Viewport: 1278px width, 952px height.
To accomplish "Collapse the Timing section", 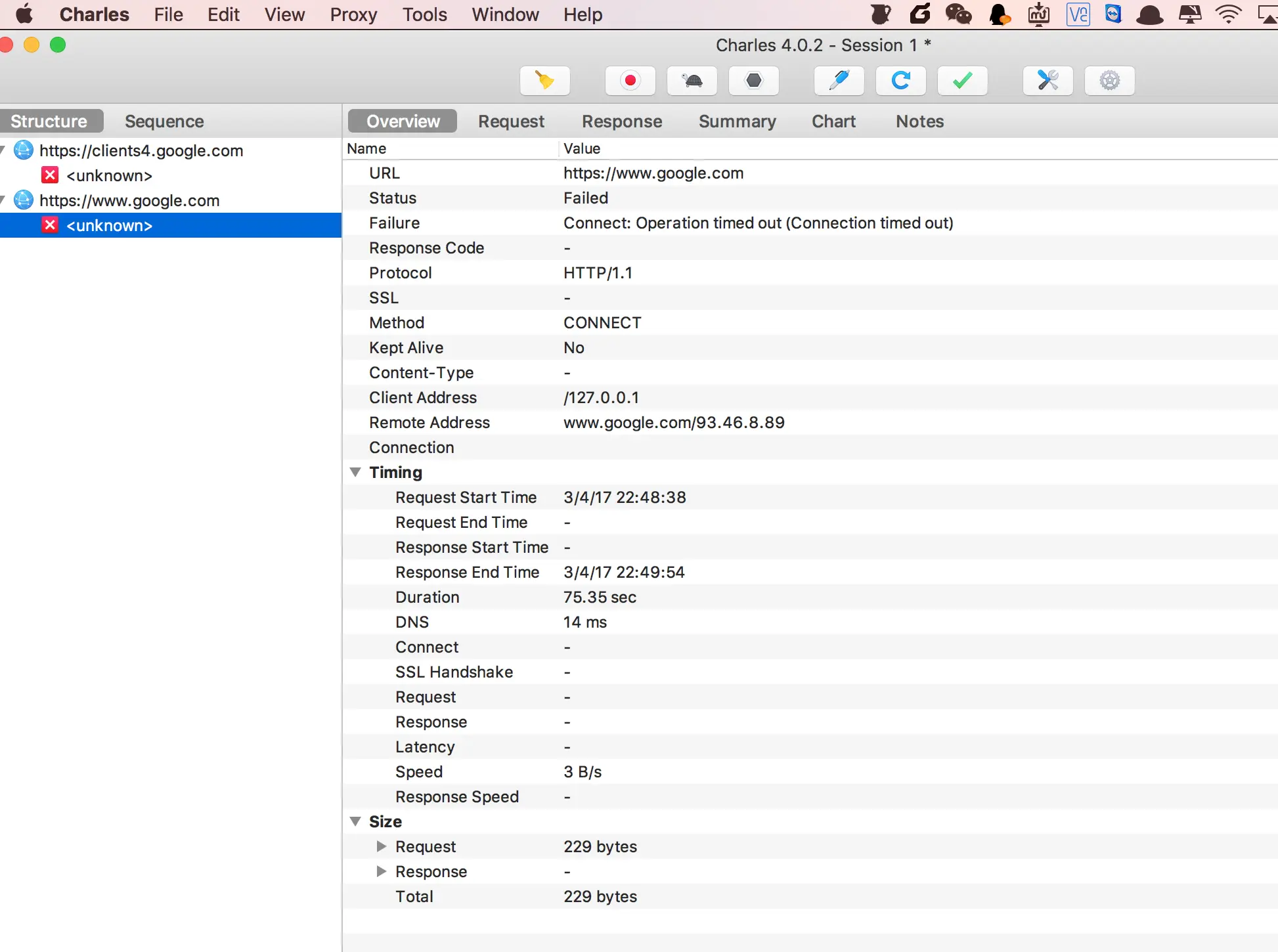I will 355,472.
